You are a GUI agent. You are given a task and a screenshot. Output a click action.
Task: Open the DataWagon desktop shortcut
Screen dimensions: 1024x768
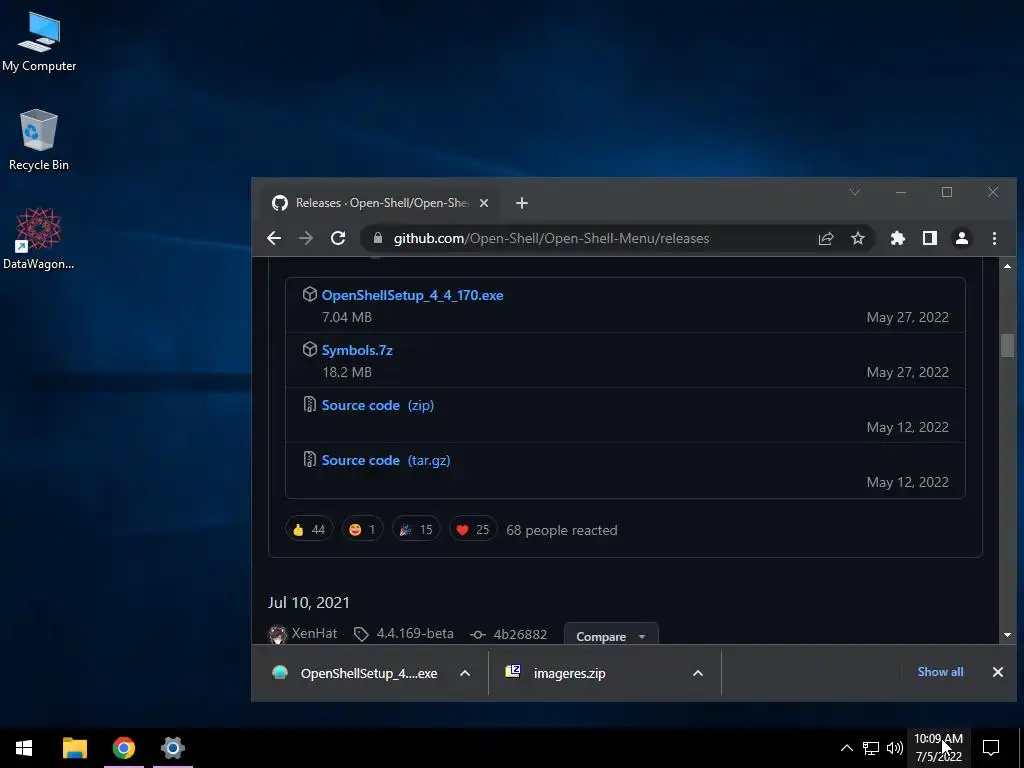tap(39, 238)
